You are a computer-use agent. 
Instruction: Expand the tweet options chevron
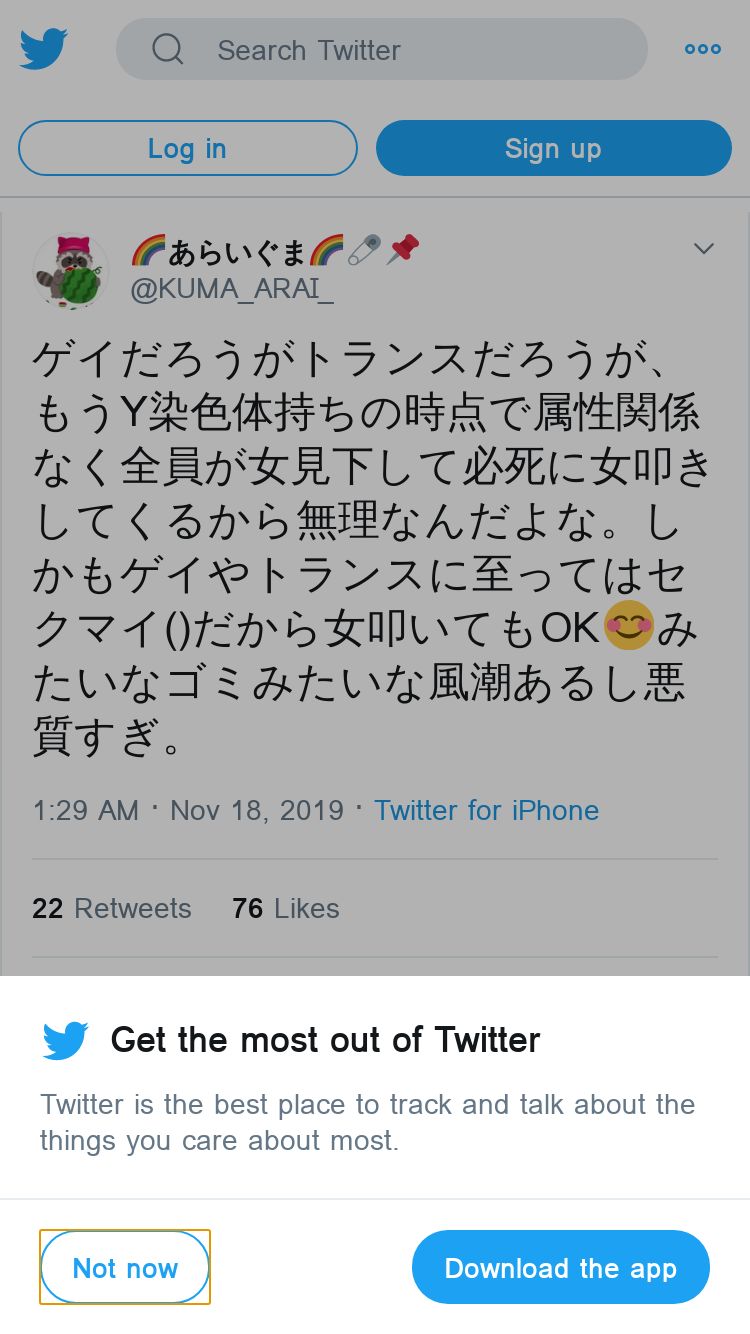click(704, 249)
